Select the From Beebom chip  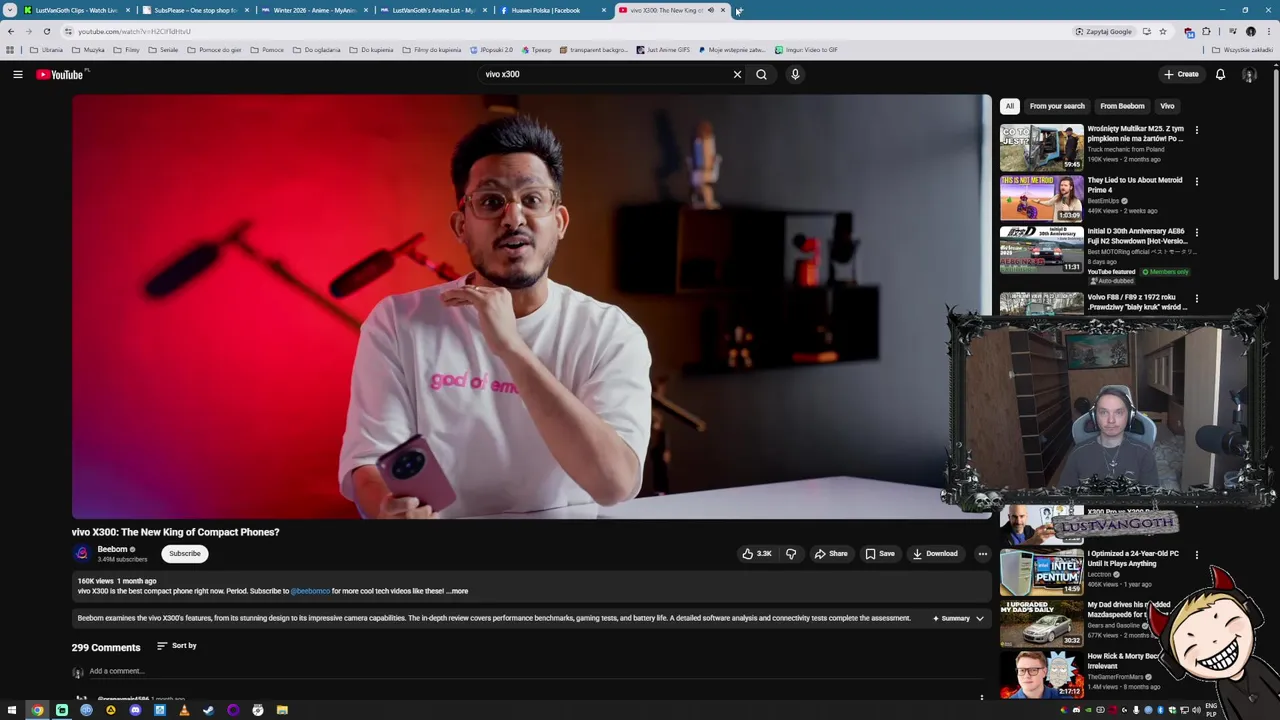coord(1122,106)
